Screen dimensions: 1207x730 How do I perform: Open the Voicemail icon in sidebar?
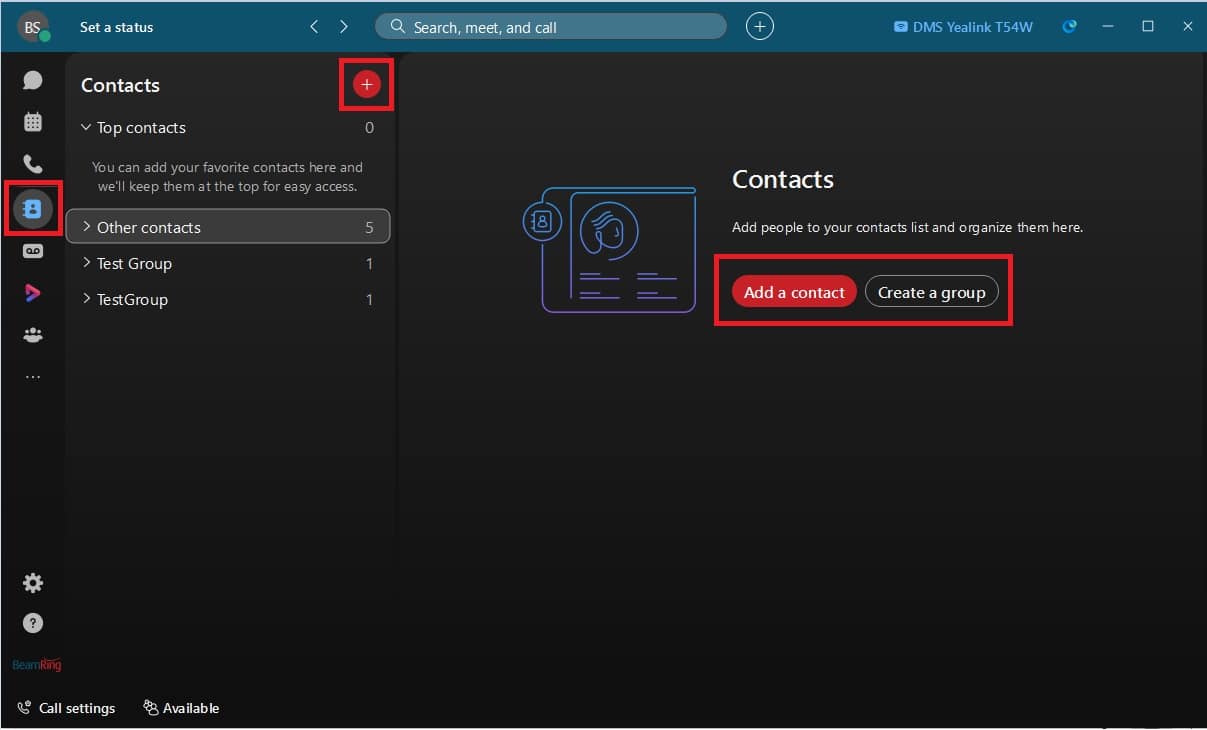(33, 251)
